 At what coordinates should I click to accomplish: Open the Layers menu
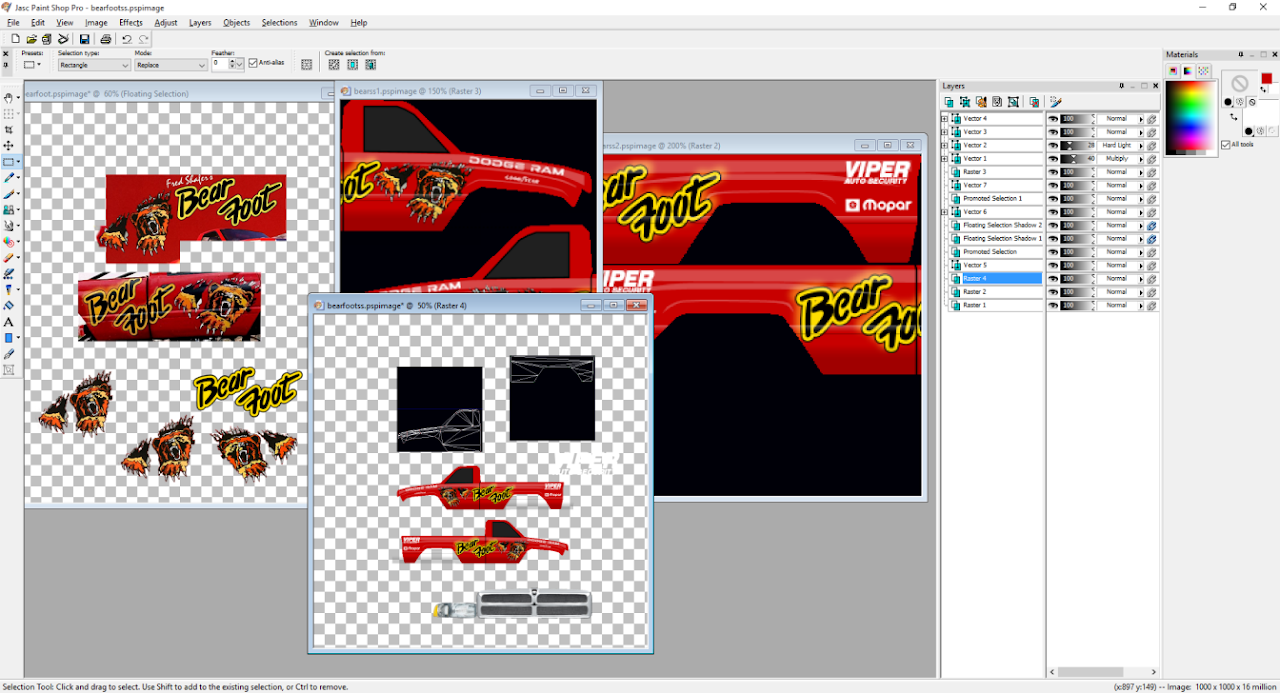pos(200,22)
